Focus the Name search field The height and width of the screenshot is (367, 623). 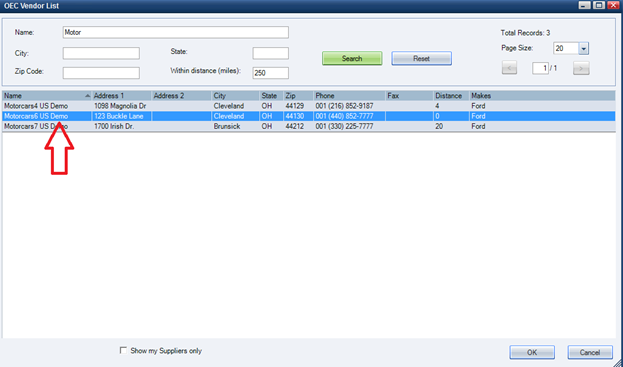tap(176, 33)
